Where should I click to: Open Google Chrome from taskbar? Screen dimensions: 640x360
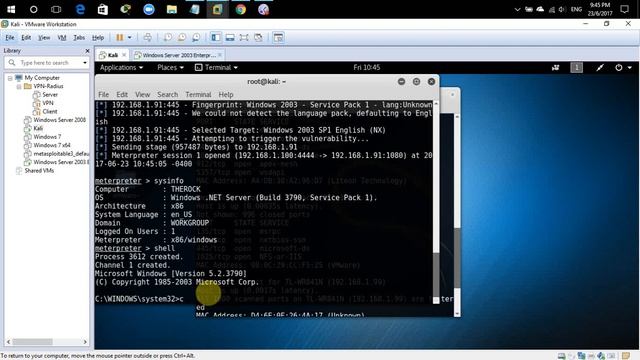pos(240,9)
